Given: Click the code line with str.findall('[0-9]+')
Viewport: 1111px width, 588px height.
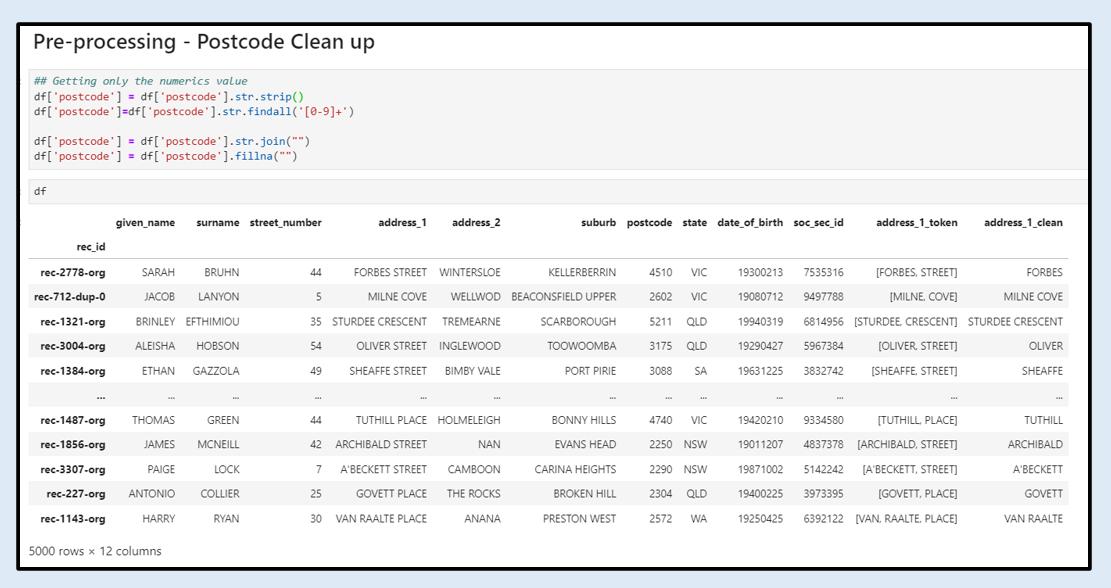Looking at the screenshot, I should pyautogui.click(x=193, y=111).
